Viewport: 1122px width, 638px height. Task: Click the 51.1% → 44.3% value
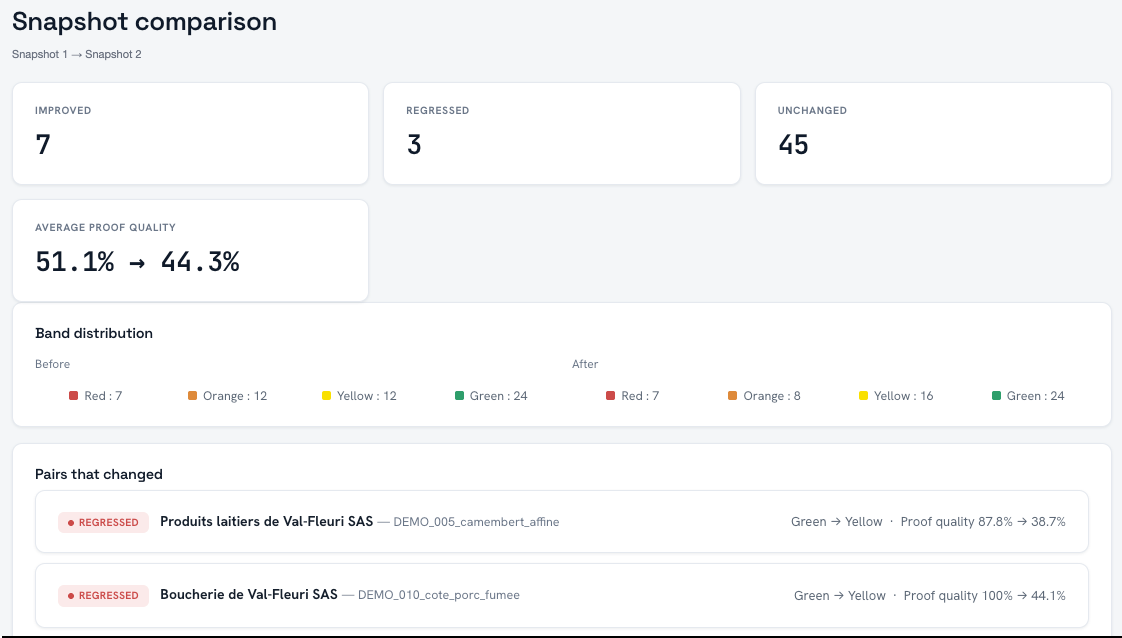pos(137,262)
